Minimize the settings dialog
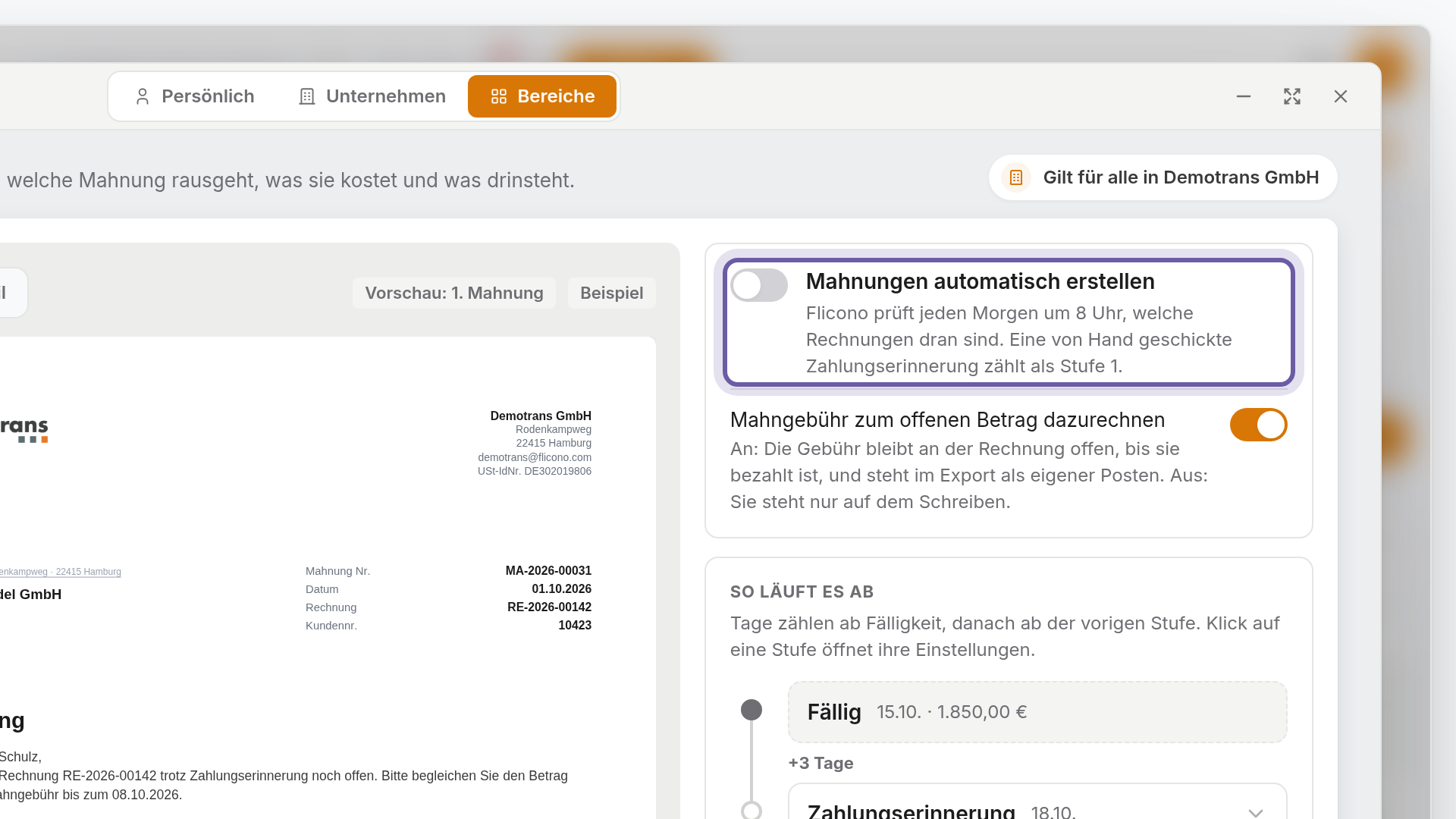This screenshot has width=1456, height=819. click(1244, 96)
